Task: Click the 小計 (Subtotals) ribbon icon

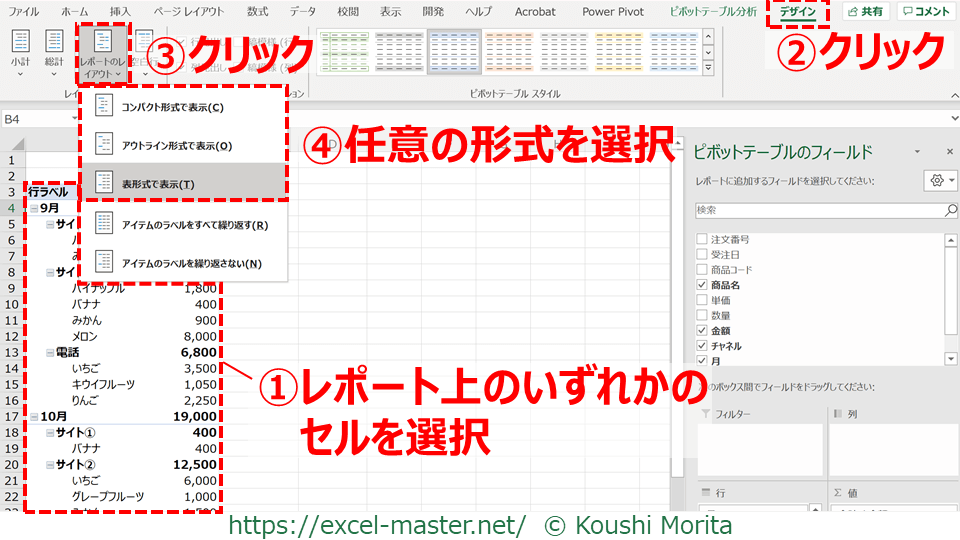Action: [x=20, y=50]
